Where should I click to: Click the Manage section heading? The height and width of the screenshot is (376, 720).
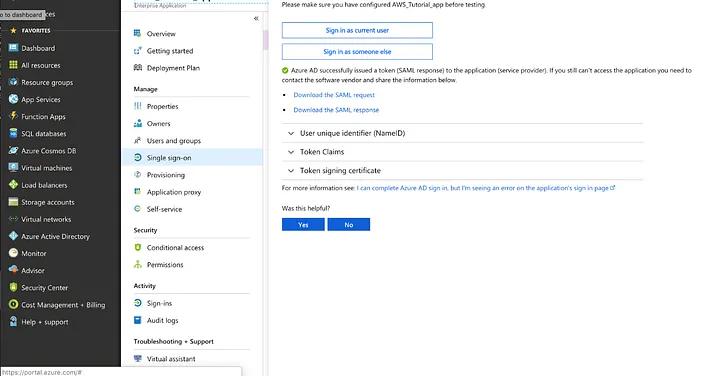point(146,89)
